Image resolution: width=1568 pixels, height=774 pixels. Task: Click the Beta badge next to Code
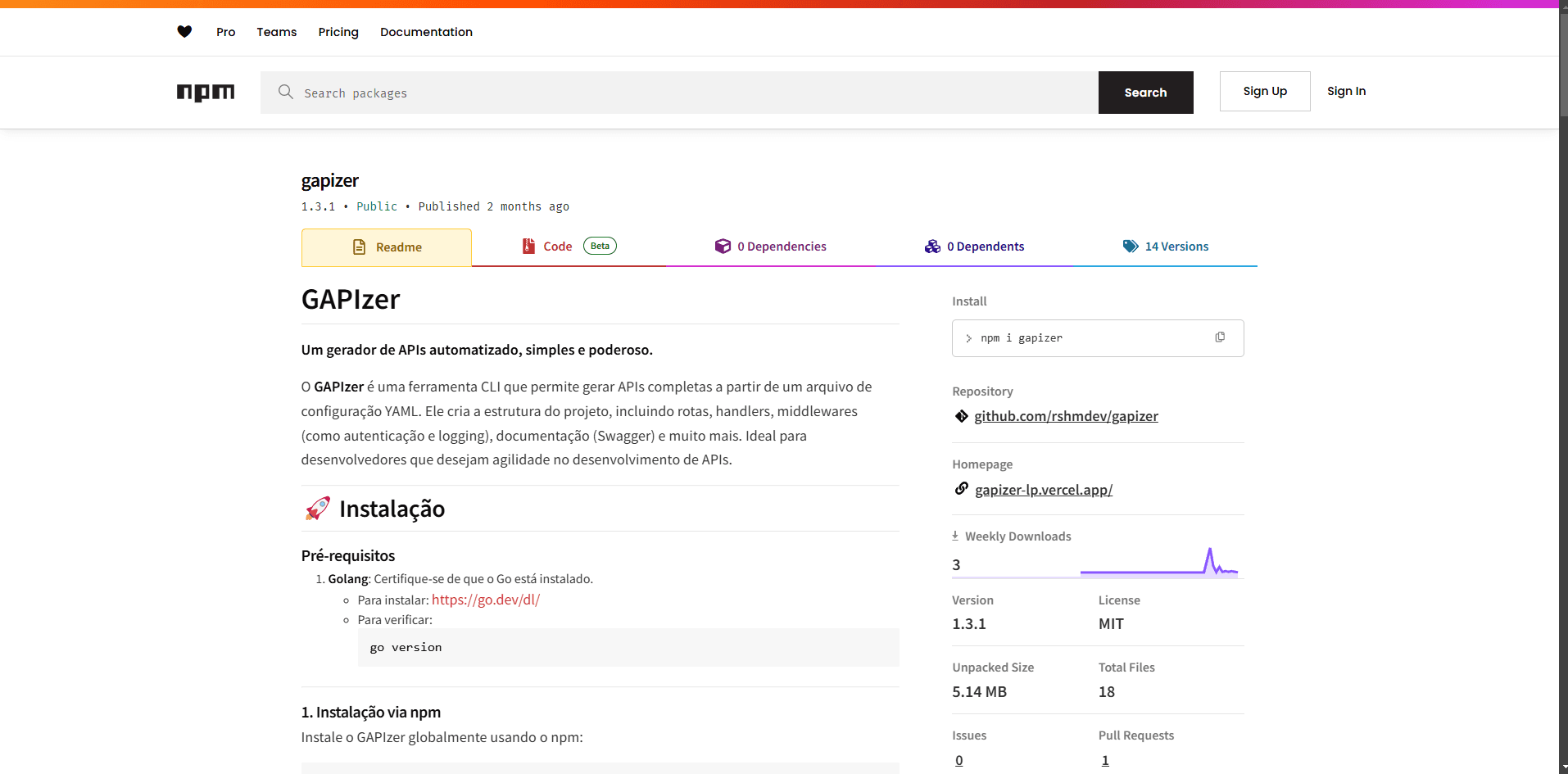tap(600, 246)
